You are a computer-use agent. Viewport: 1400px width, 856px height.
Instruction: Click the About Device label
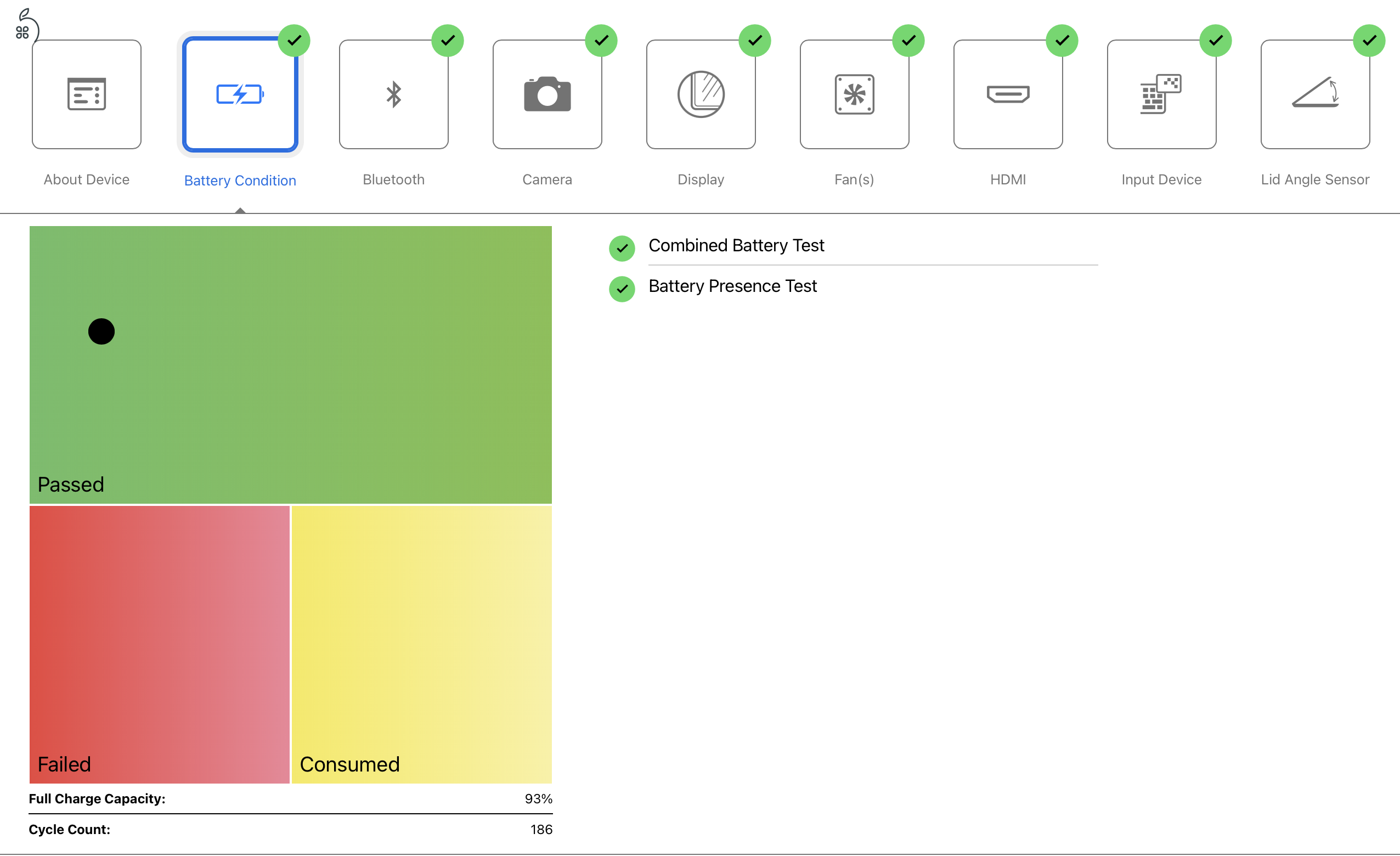(x=86, y=179)
